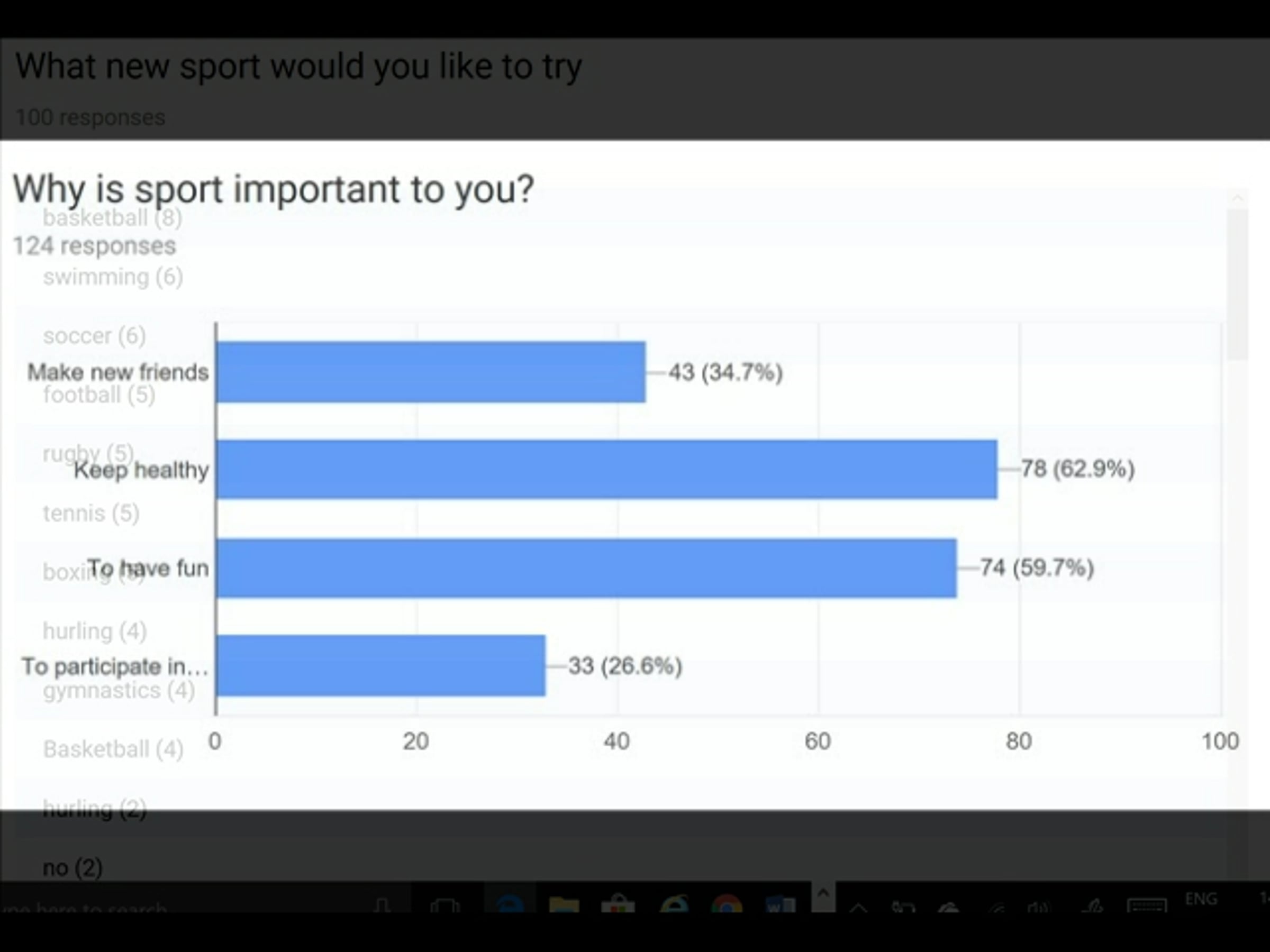Switch input language via ENG indicator
Image resolution: width=1270 pixels, height=952 pixels.
click(x=1201, y=899)
